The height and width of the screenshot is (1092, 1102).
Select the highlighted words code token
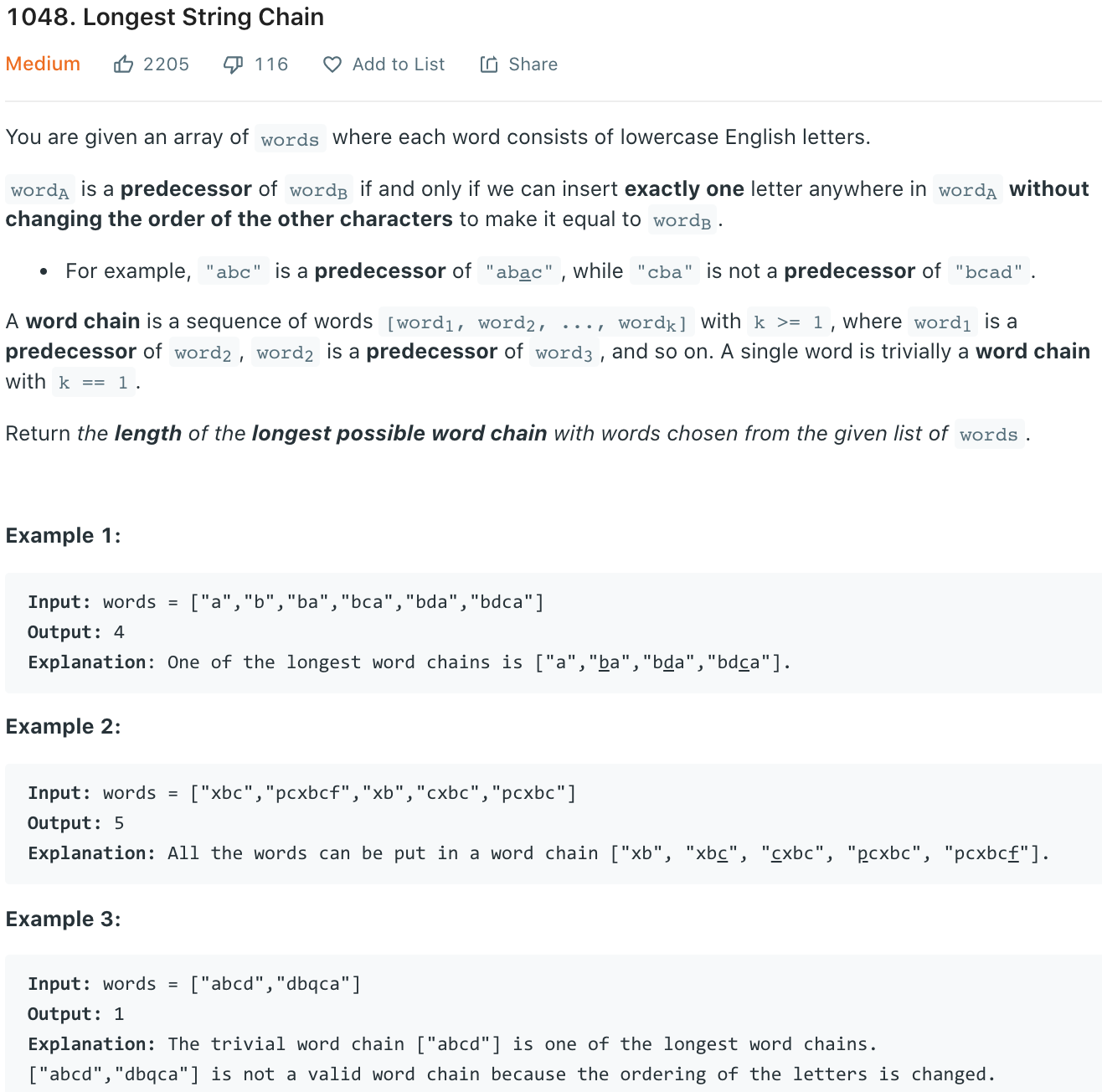(x=290, y=138)
